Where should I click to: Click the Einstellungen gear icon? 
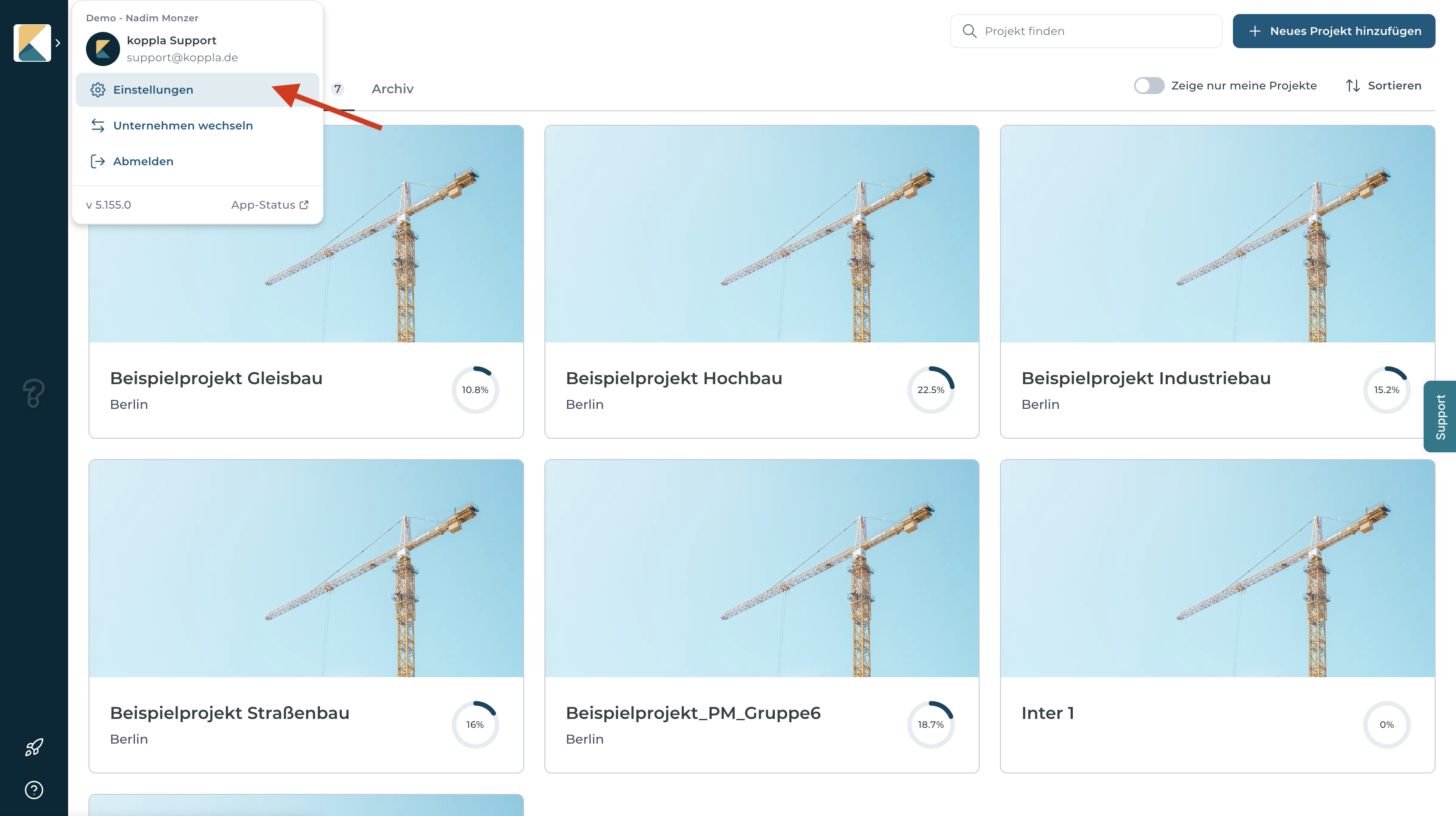[98, 90]
